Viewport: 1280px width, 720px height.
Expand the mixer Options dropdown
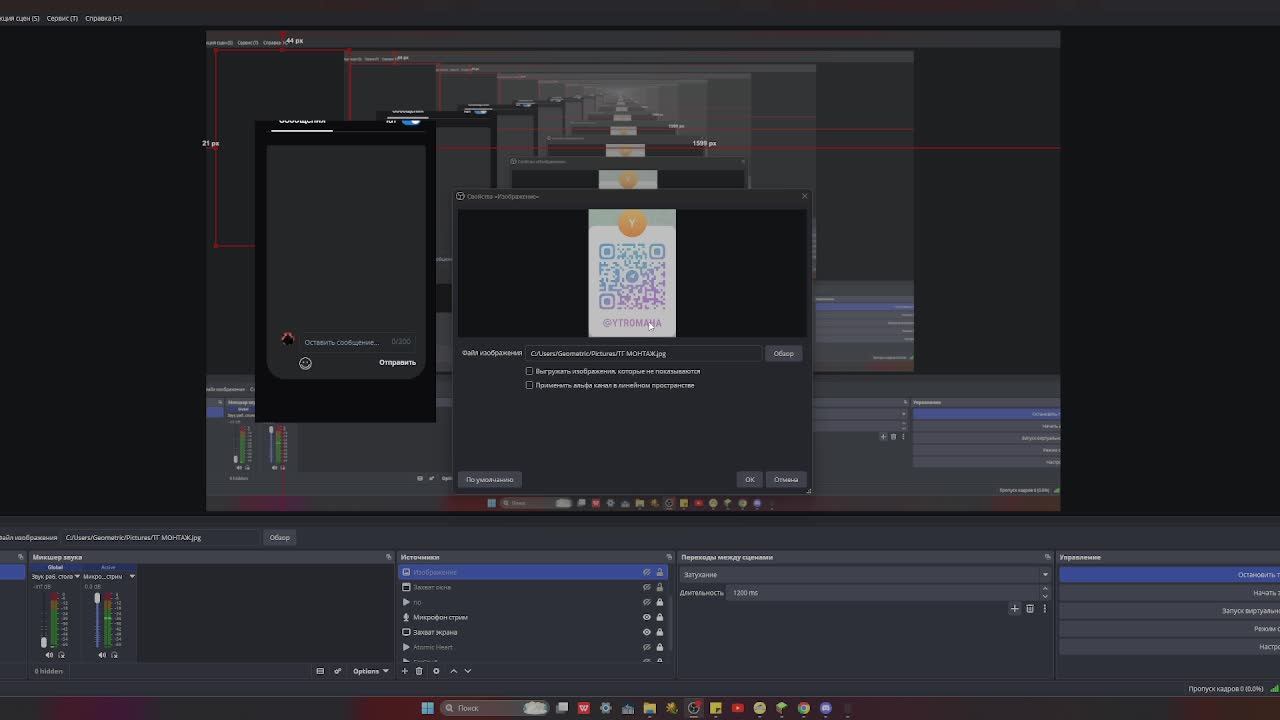point(370,671)
